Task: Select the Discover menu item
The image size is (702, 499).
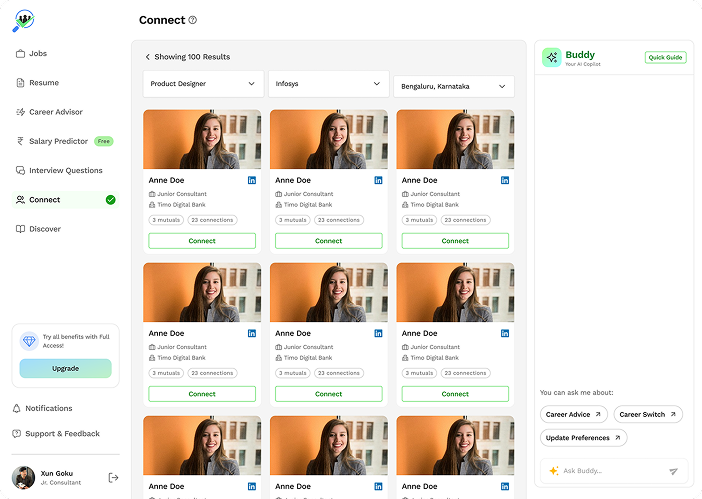Action: pyautogui.click(x=38, y=229)
